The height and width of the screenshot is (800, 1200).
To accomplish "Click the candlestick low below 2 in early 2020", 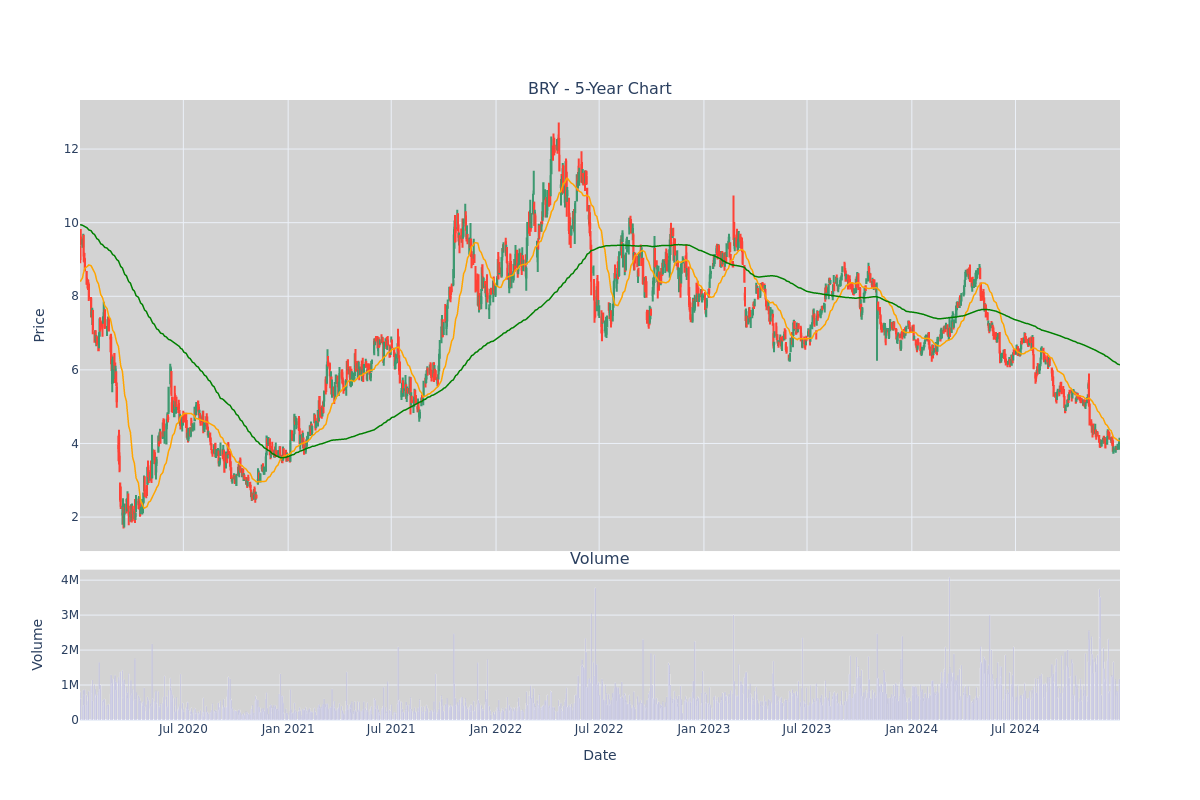I will coord(124,515).
